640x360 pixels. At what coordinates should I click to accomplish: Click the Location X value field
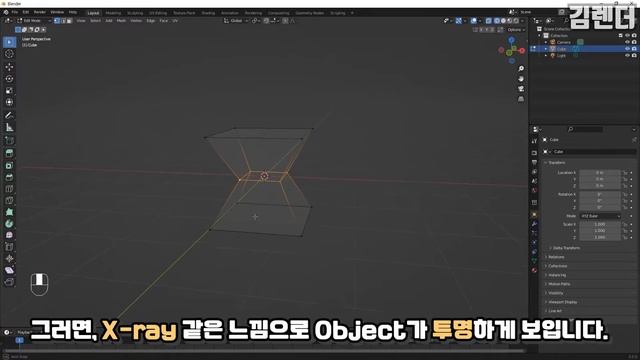[600, 173]
